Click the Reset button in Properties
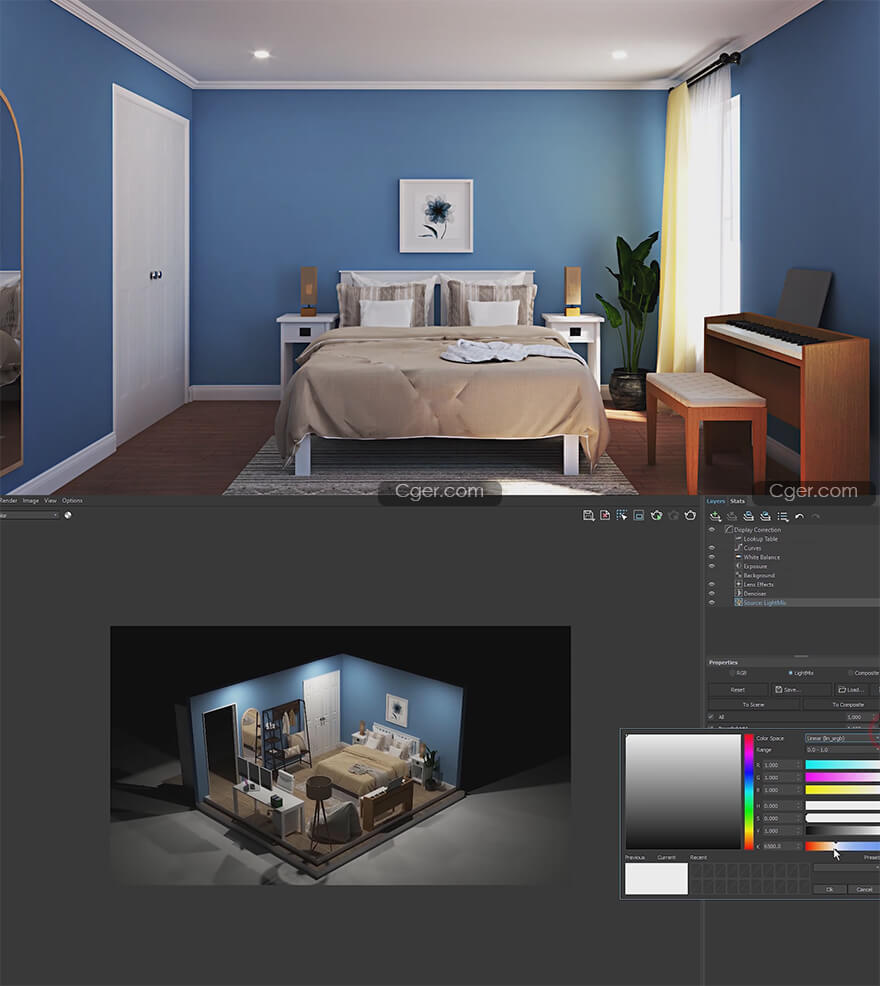880x986 pixels. (737, 689)
